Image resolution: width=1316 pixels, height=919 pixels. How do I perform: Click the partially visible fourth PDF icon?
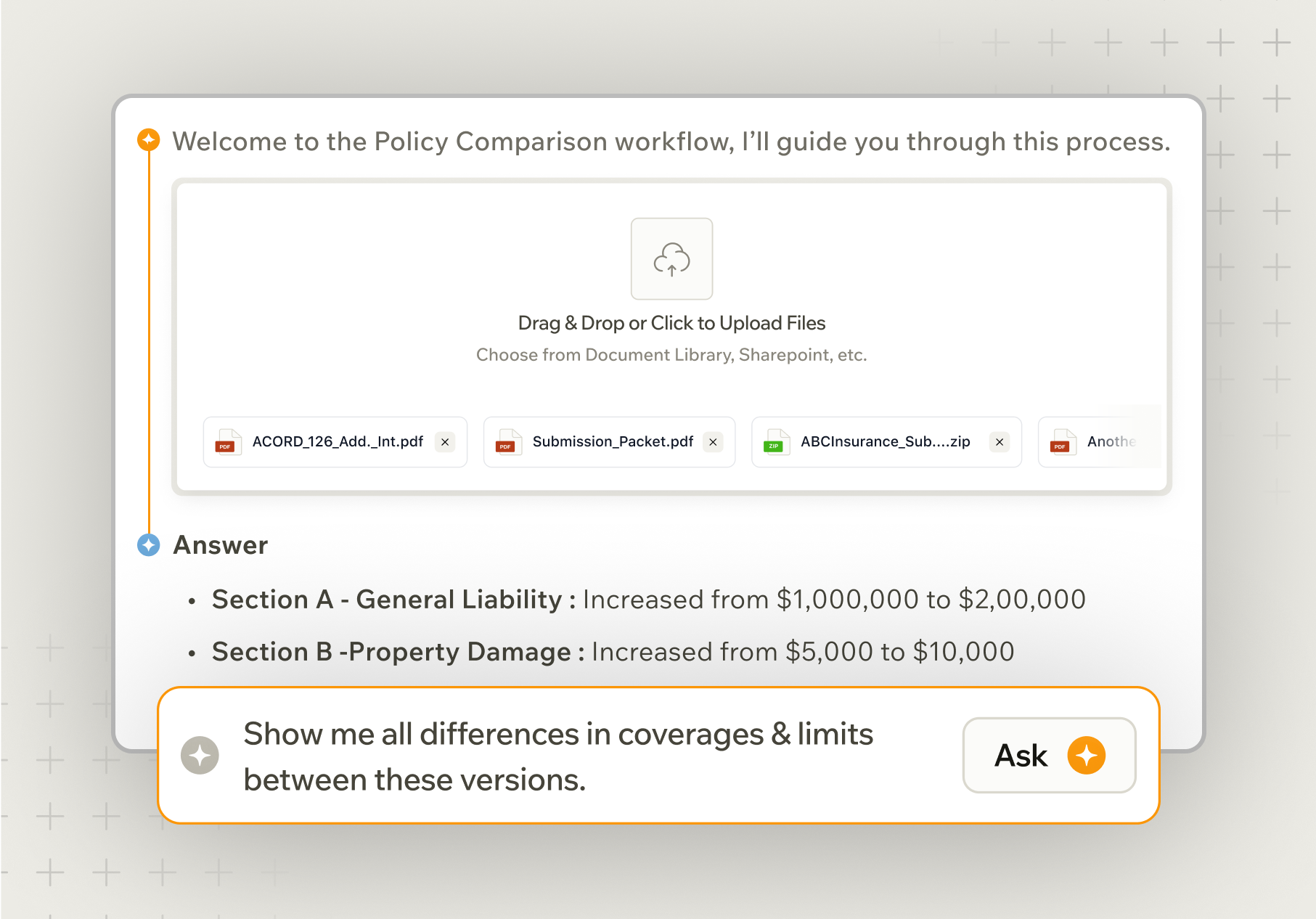(1063, 442)
